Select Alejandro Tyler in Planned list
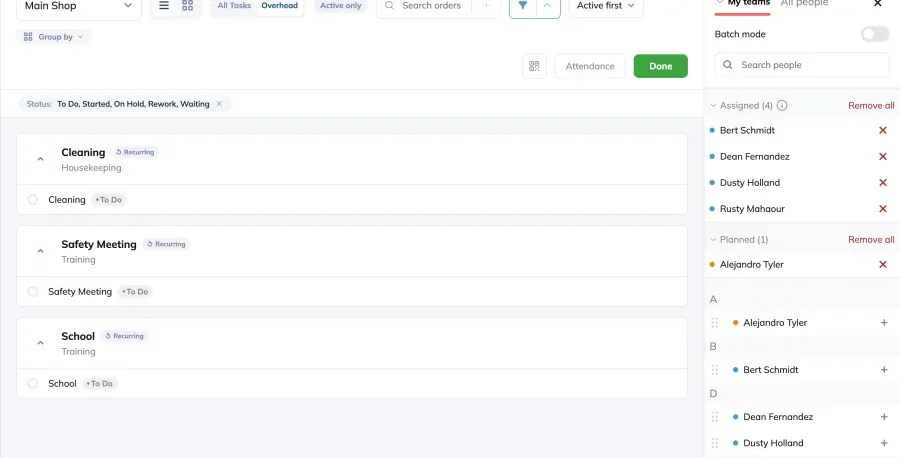The width and height of the screenshot is (900, 458). [751, 265]
